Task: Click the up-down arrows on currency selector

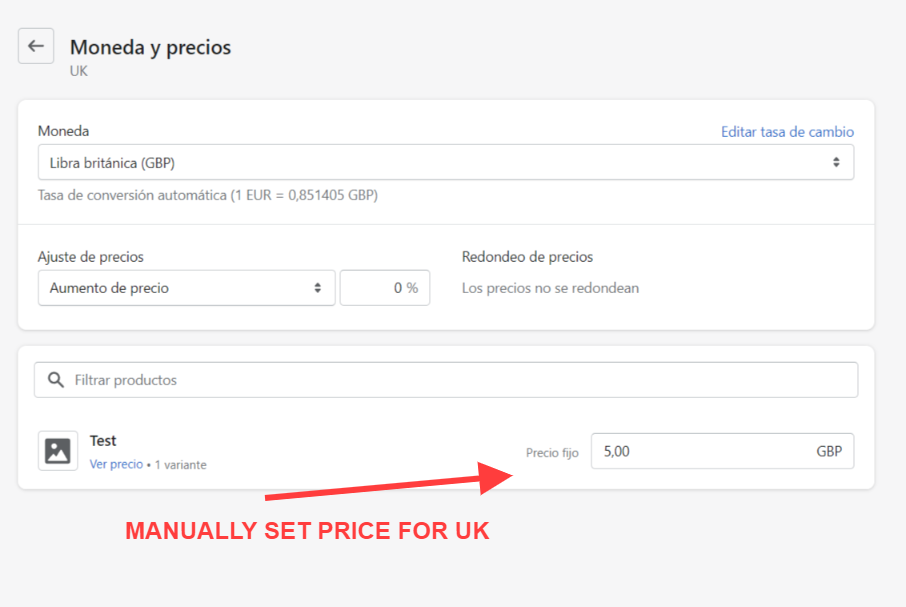Action: tap(836, 163)
